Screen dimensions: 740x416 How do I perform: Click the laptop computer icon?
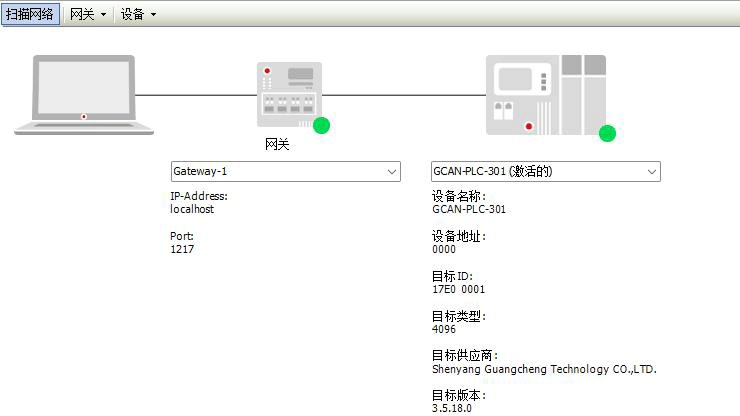pos(84,95)
